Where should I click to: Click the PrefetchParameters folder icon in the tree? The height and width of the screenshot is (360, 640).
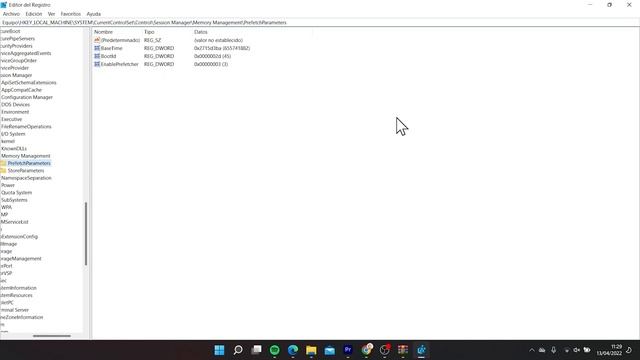tap(3, 163)
